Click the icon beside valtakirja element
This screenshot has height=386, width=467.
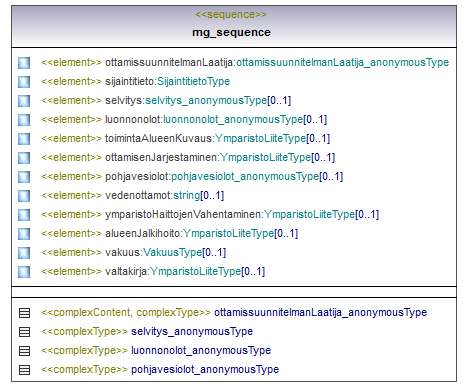point(24,272)
